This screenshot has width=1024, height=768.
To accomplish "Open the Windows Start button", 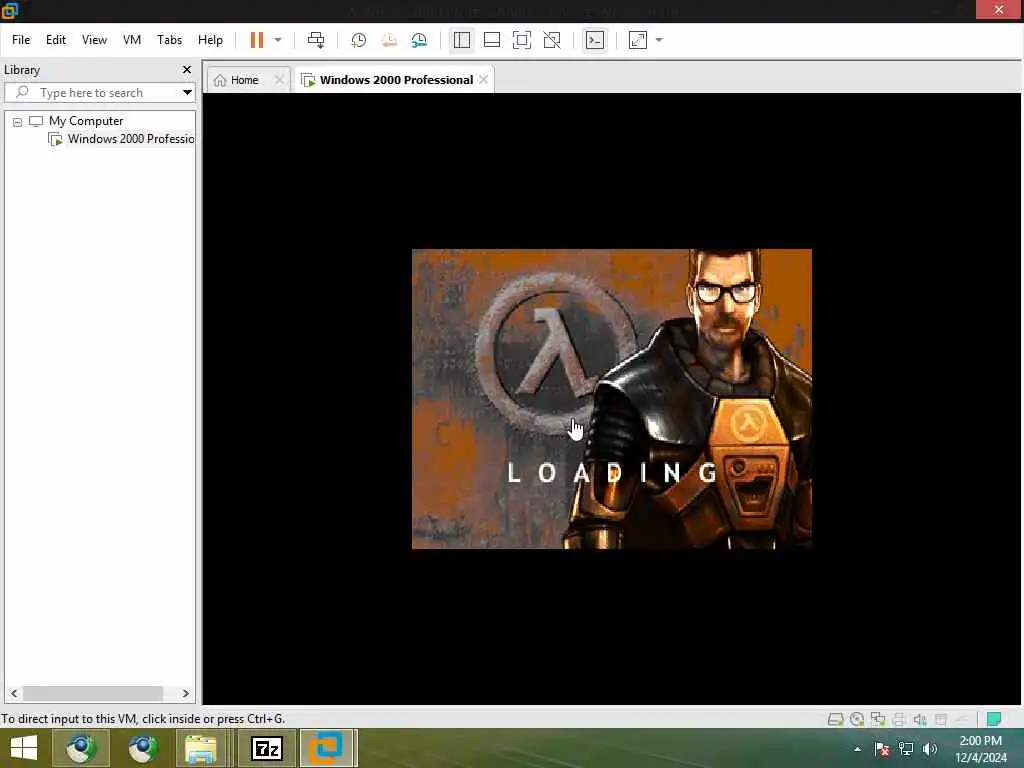I will coord(24,748).
